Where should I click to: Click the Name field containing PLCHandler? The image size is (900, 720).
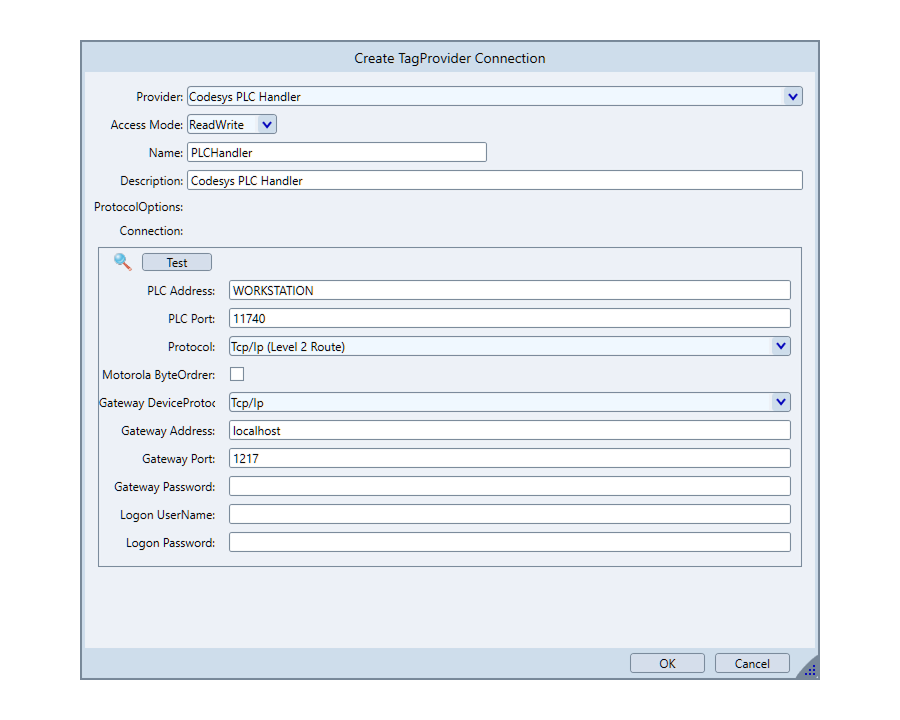click(336, 152)
